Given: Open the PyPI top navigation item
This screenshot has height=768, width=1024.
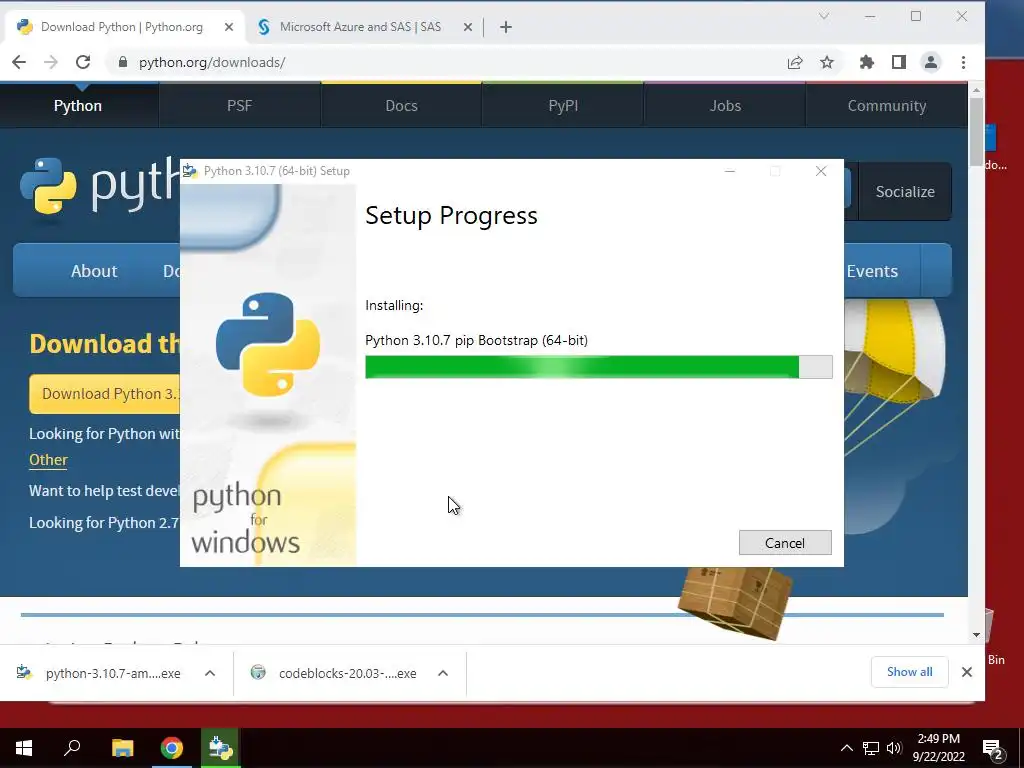Looking at the screenshot, I should pyautogui.click(x=563, y=106).
